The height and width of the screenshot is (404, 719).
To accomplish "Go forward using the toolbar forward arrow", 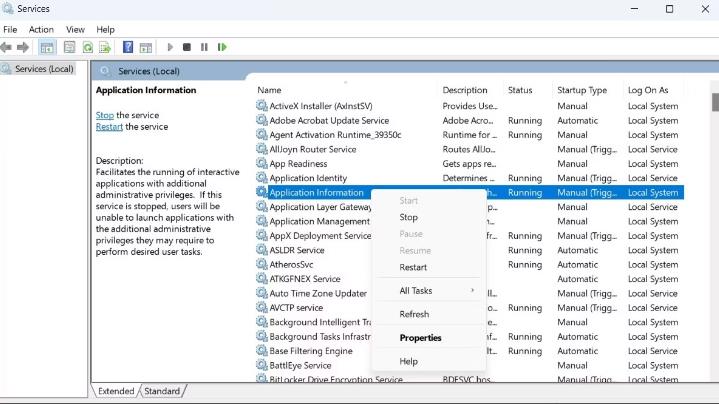I will pos(22,47).
